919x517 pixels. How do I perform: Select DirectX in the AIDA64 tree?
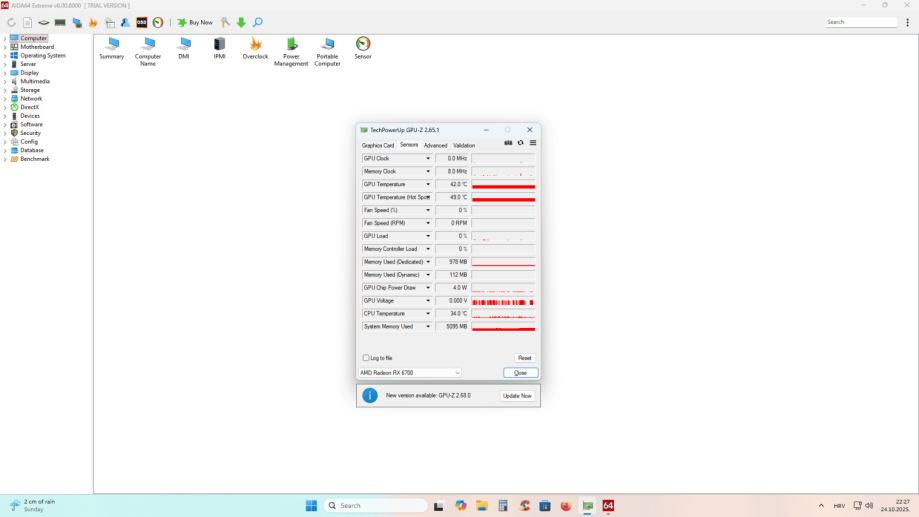click(29, 107)
